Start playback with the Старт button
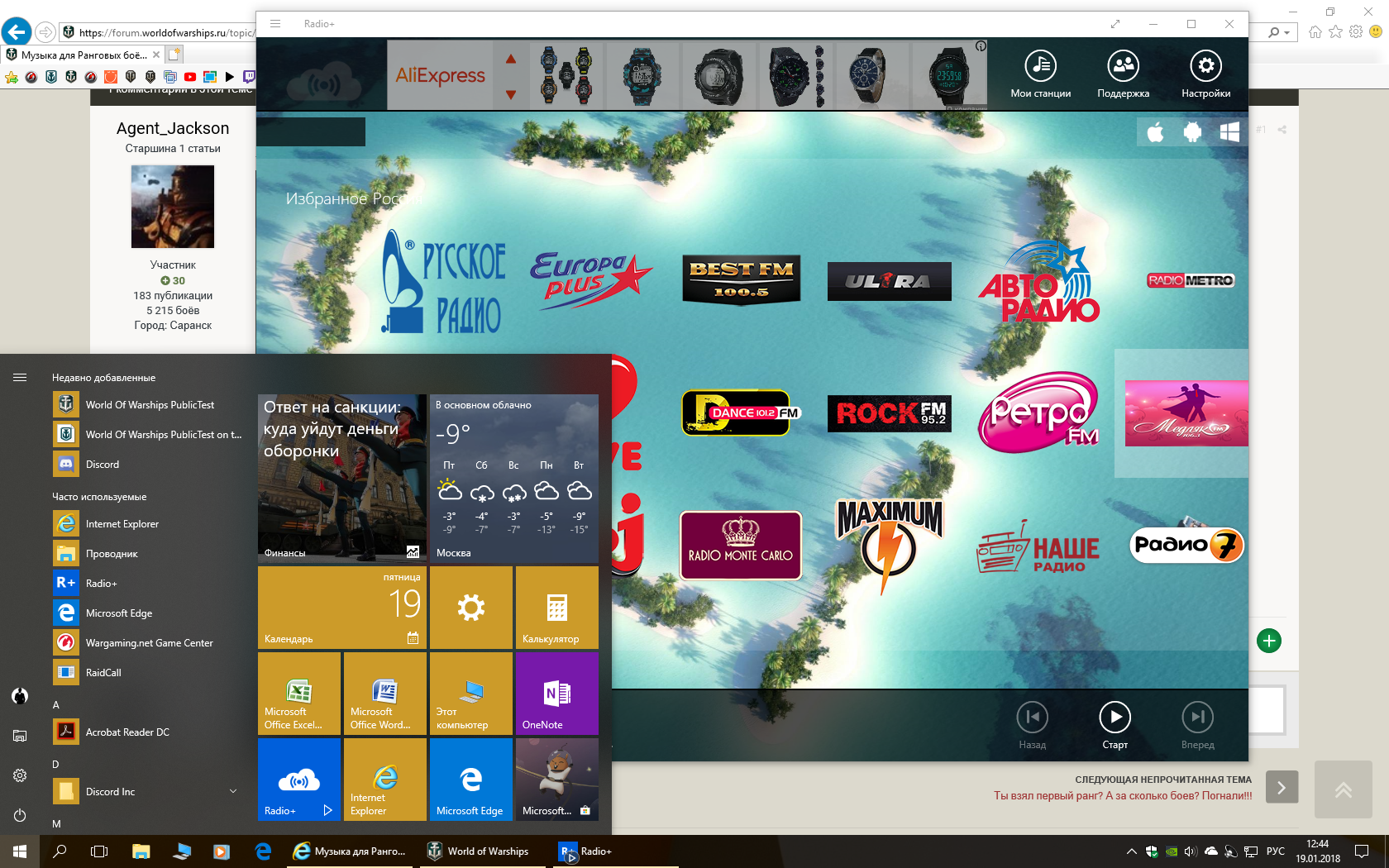Screen dimensions: 1389x868 click(1115, 725)
